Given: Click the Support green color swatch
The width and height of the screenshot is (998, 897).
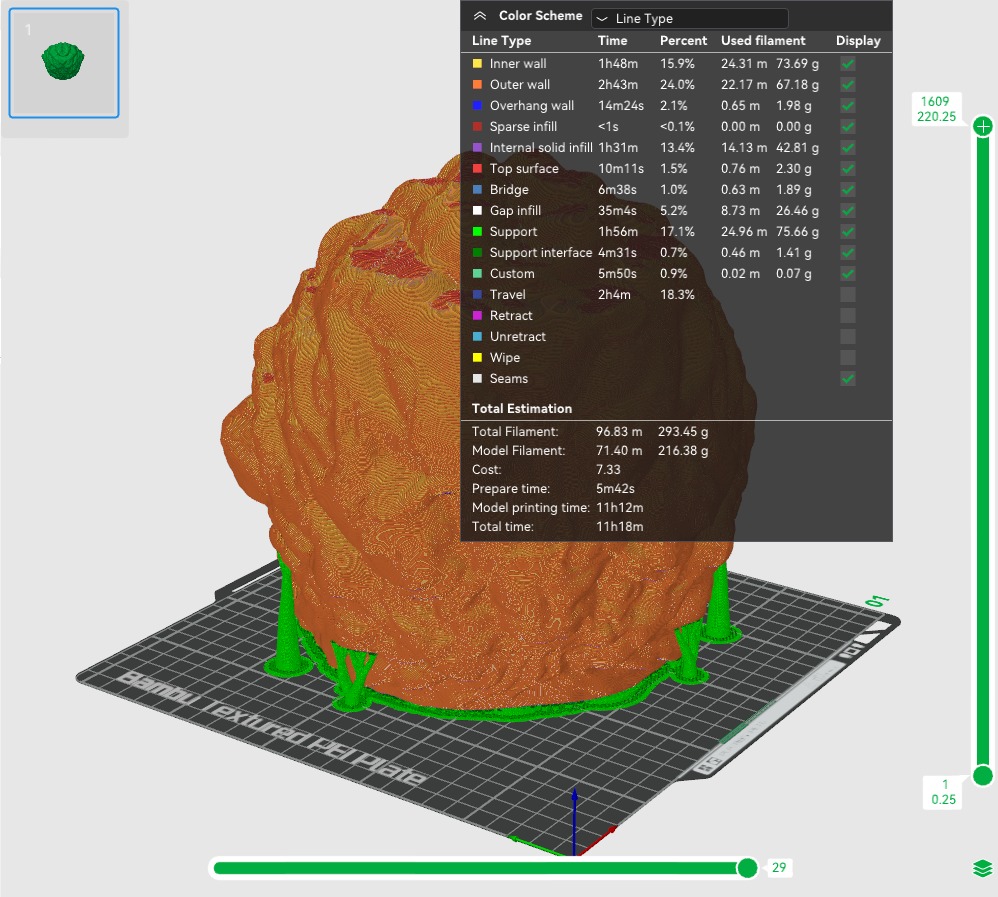Looking at the screenshot, I should click(x=477, y=232).
